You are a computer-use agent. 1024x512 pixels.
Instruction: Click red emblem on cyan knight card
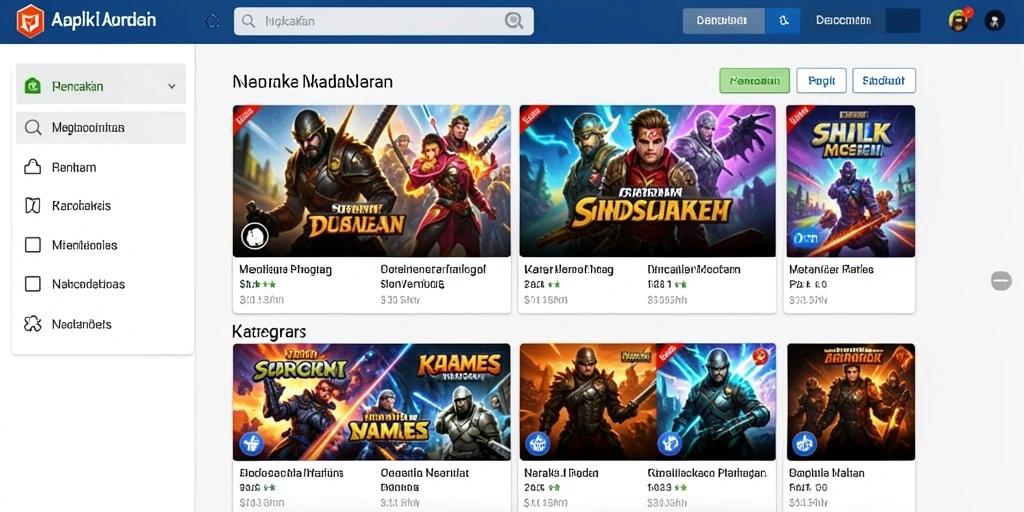pos(759,357)
